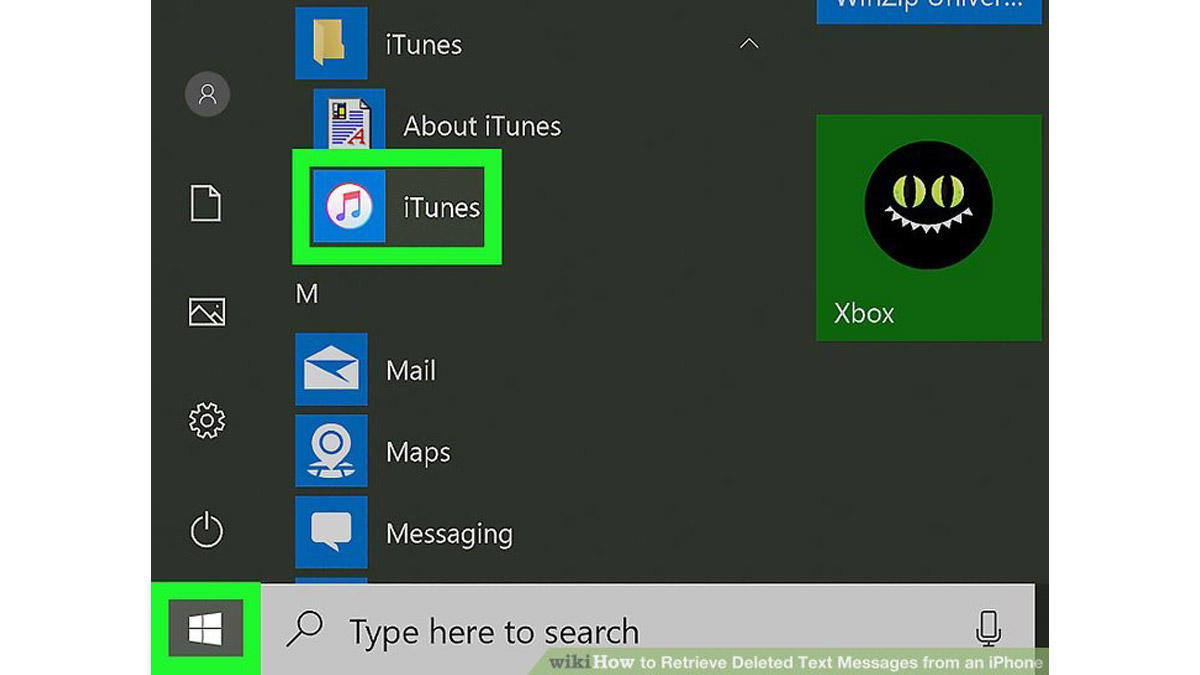
Task: Click the Power icon in sidebar
Action: [207, 530]
